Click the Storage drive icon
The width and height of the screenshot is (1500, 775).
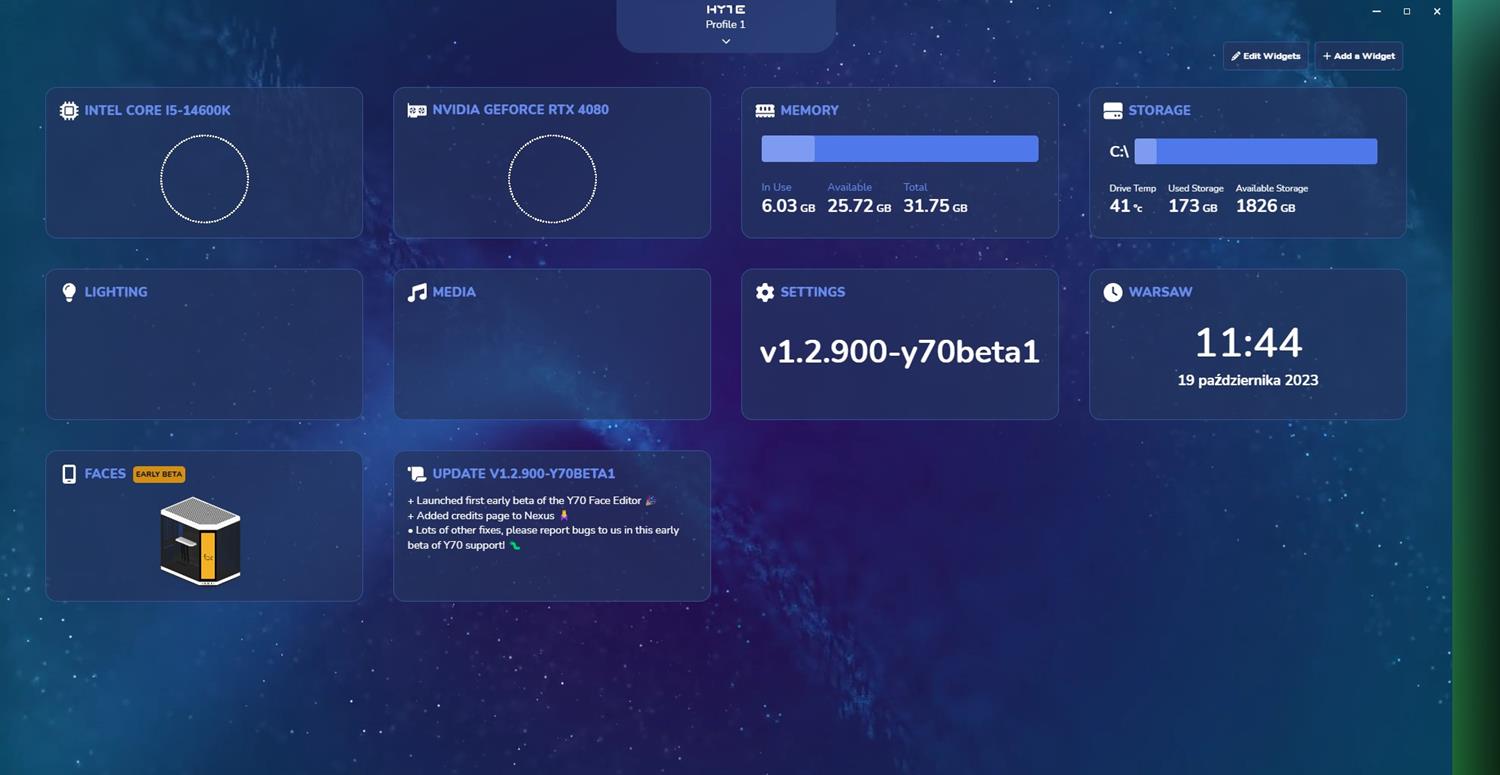1113,111
